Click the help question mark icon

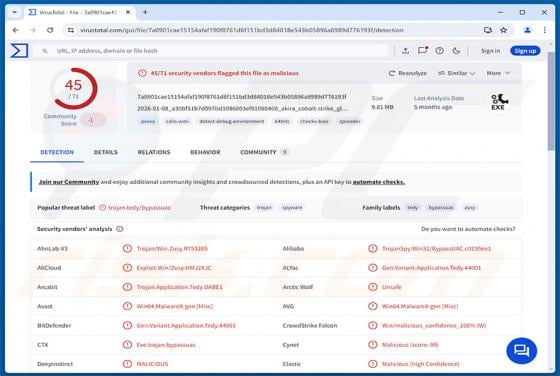(x=439, y=51)
